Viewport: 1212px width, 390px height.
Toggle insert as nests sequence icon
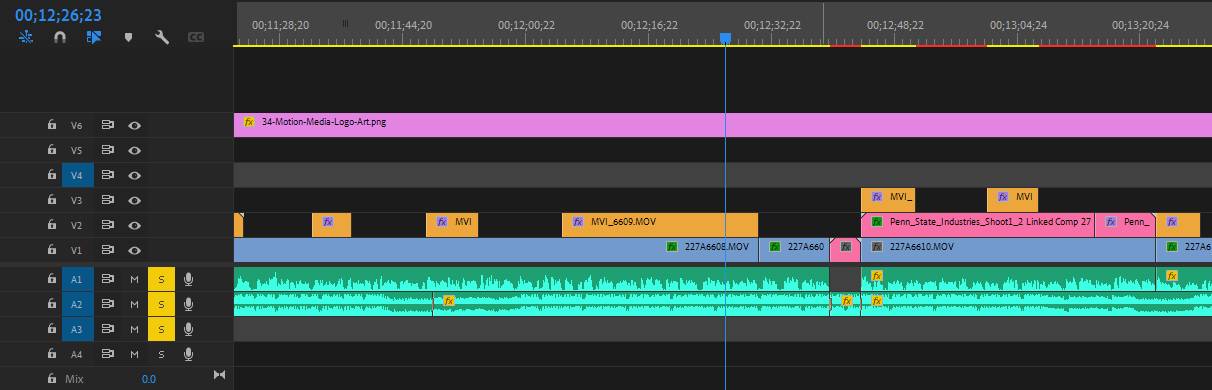tap(26, 37)
